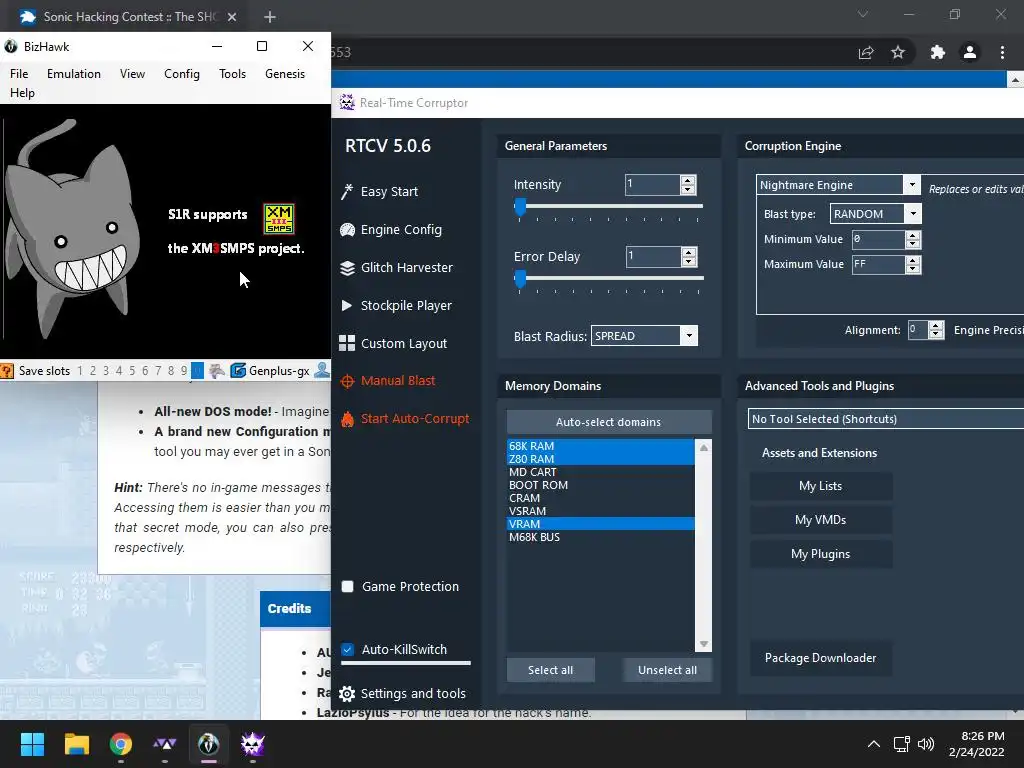Open the BizHawk File menu
Viewport: 1024px width, 768px height.
pyautogui.click(x=19, y=74)
